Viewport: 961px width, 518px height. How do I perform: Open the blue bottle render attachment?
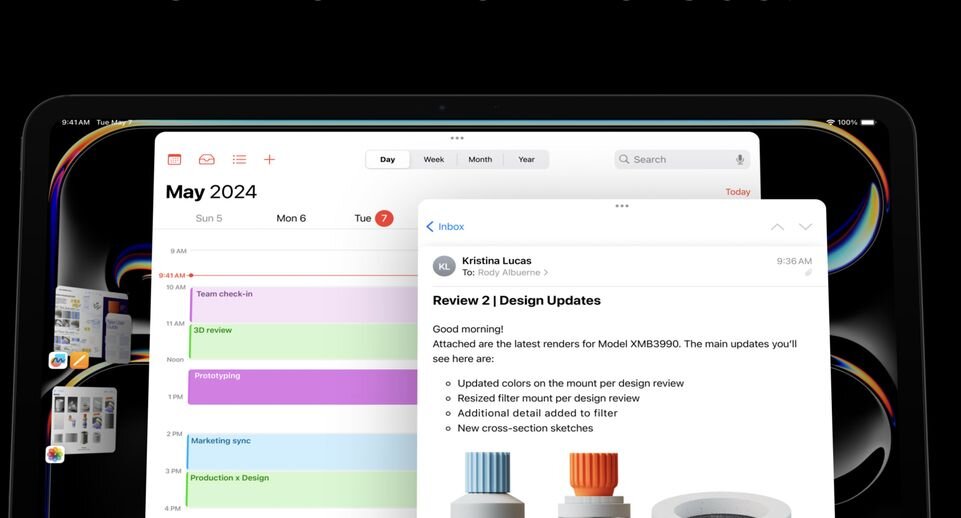(x=487, y=484)
